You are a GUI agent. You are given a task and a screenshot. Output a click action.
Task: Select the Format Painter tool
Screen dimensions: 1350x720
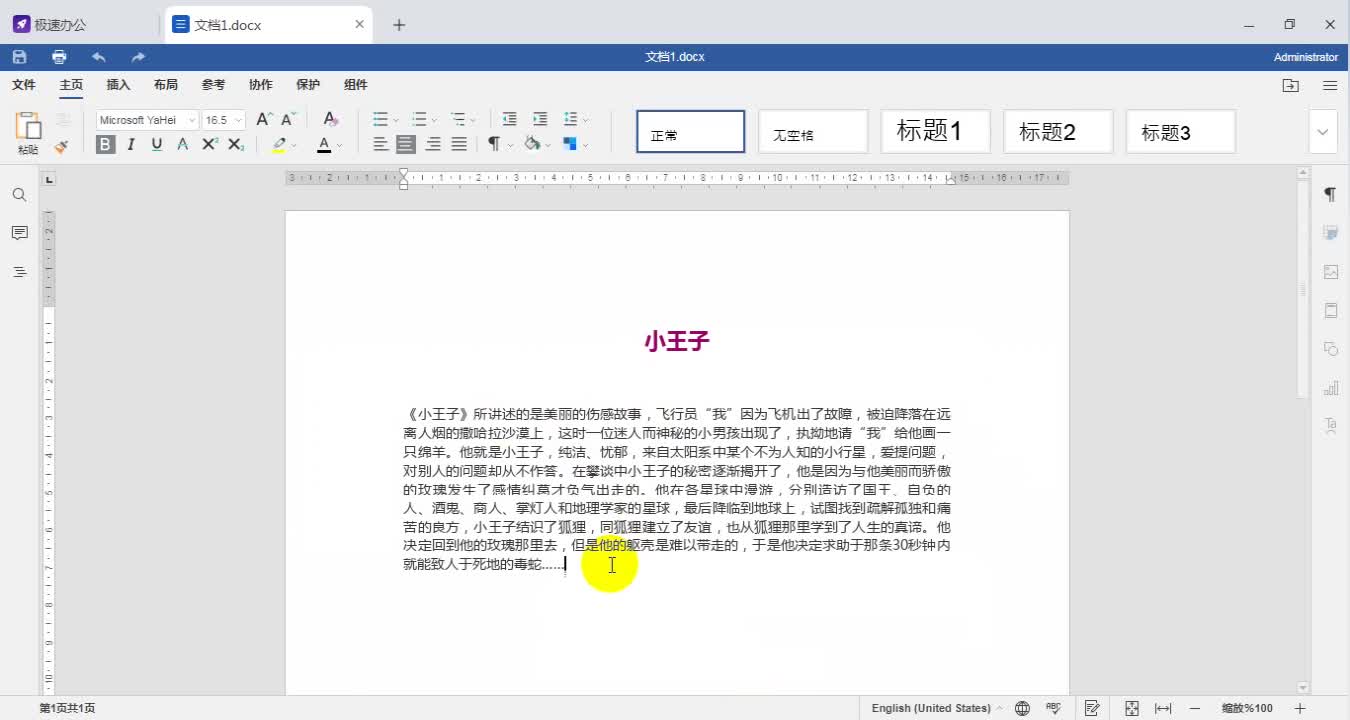(62, 145)
